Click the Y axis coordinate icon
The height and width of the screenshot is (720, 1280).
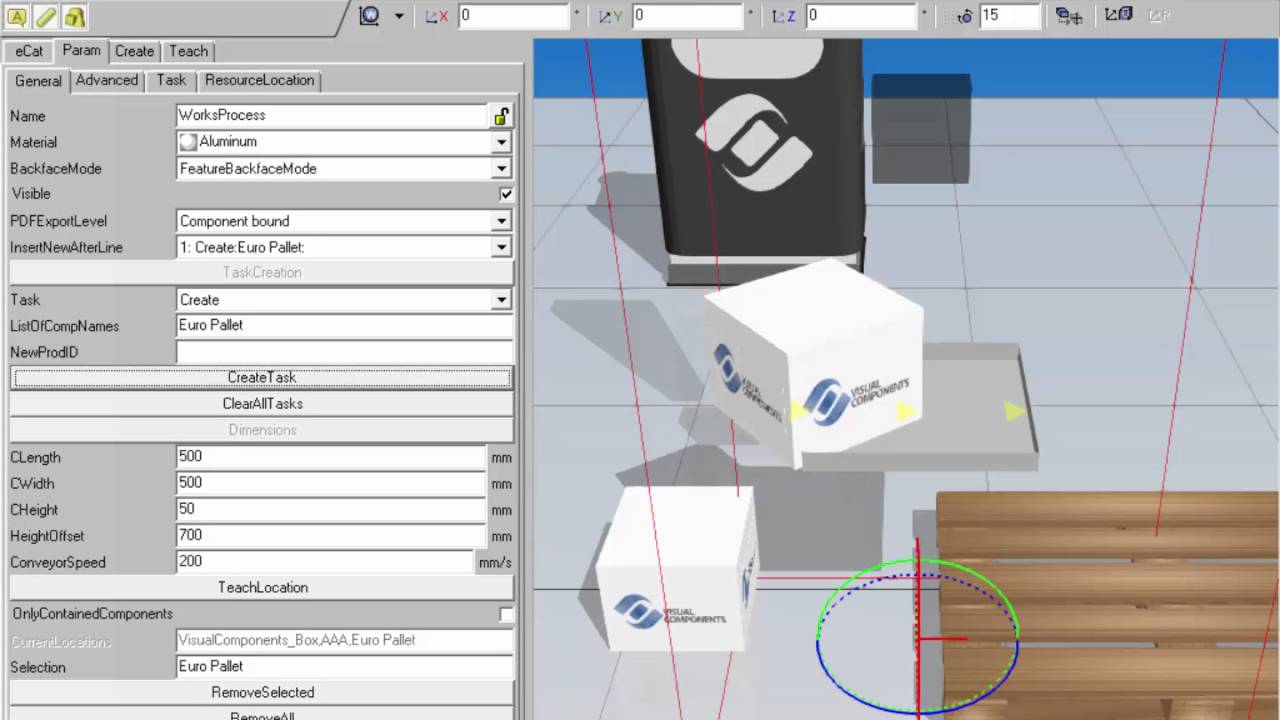coord(610,16)
